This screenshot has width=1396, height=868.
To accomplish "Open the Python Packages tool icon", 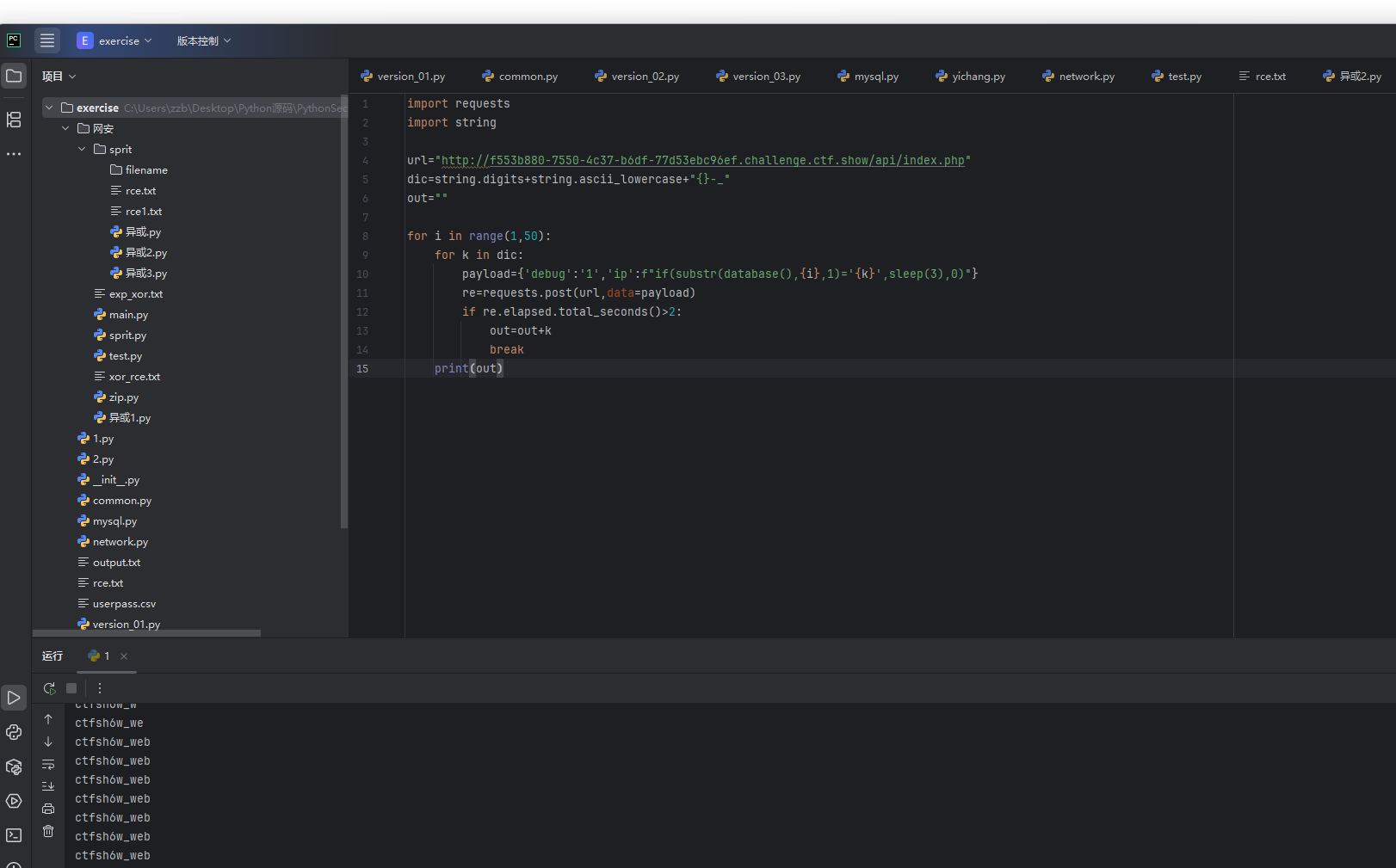I will point(14,766).
